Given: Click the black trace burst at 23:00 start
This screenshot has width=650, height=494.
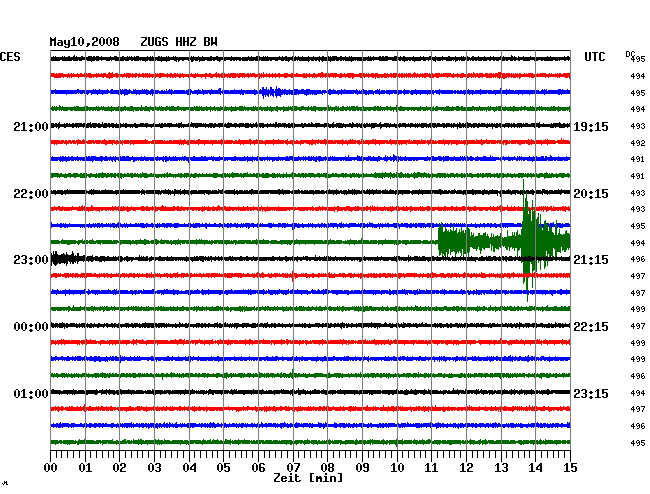Looking at the screenshot, I should [x=66, y=259].
